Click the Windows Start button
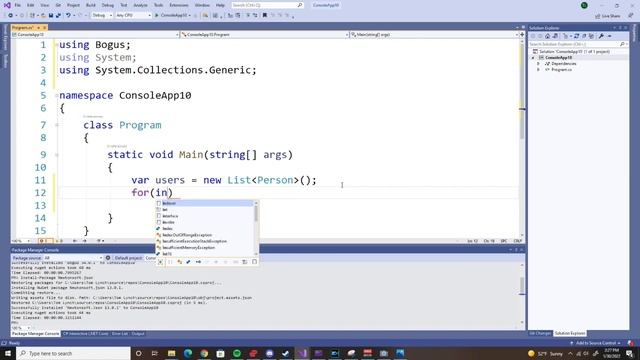640x360 pixels. click(x=8, y=353)
